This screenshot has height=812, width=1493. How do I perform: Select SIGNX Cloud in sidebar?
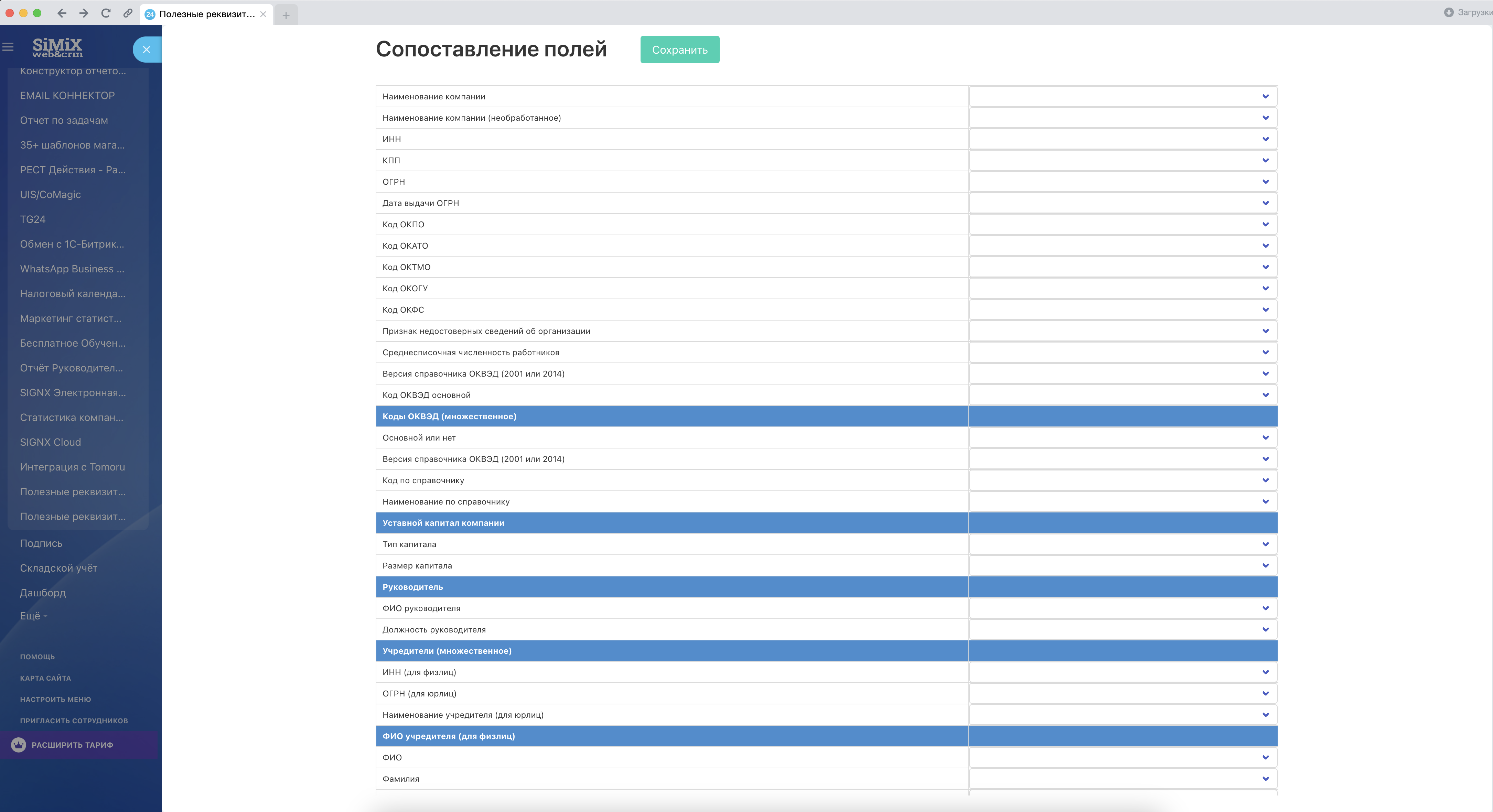point(51,442)
